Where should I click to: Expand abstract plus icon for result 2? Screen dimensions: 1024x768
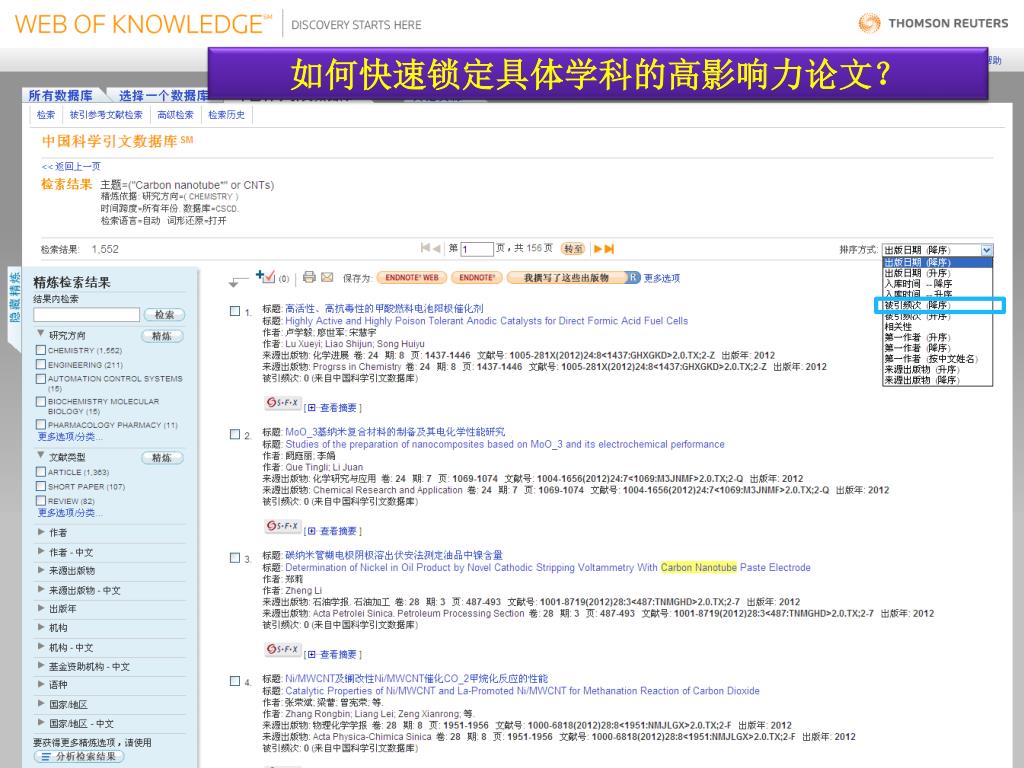click(x=312, y=531)
